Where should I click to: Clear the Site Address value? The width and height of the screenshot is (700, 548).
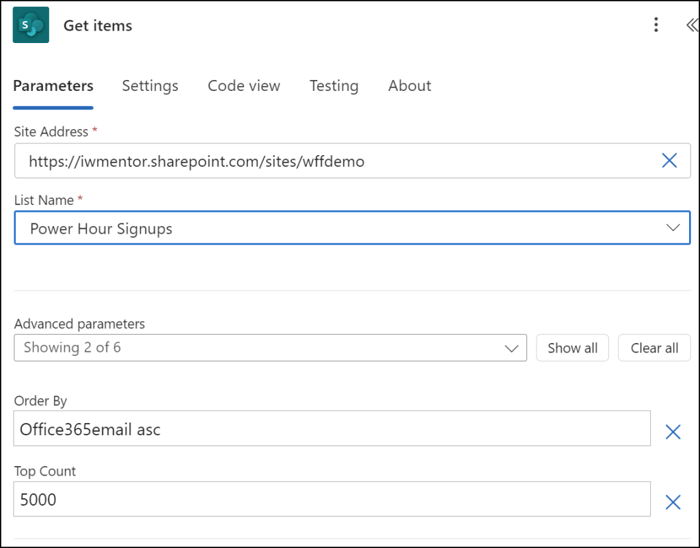669,160
